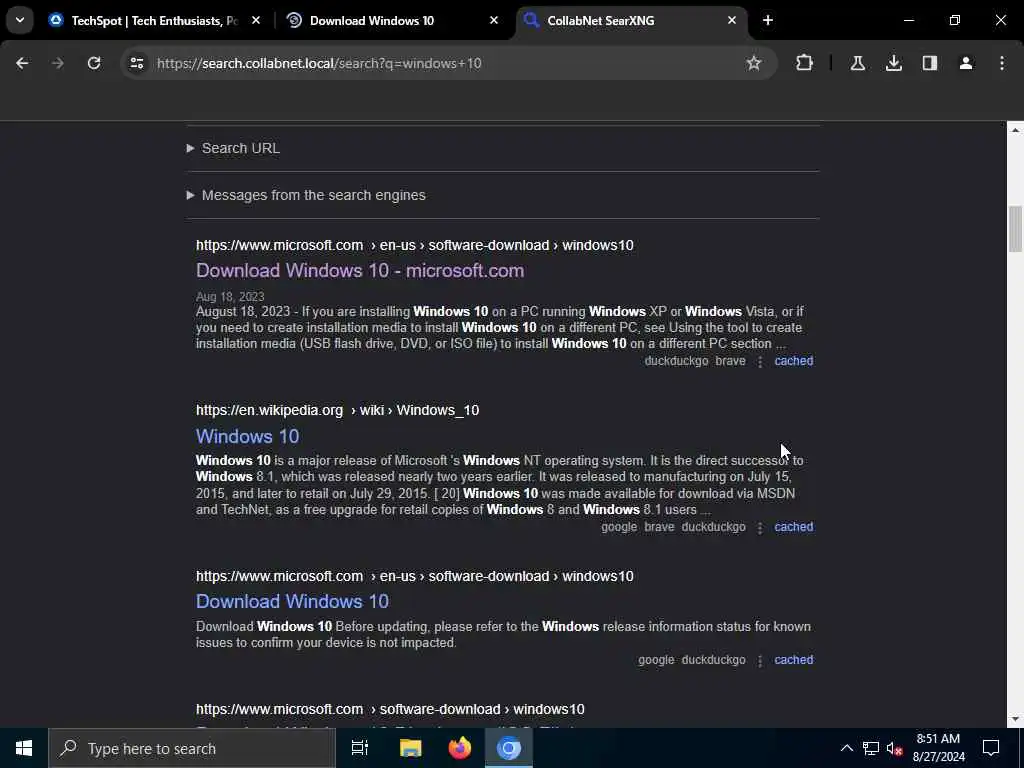This screenshot has height=768, width=1024.
Task: Click the first microsoft.com result URL
Action: pos(415,245)
